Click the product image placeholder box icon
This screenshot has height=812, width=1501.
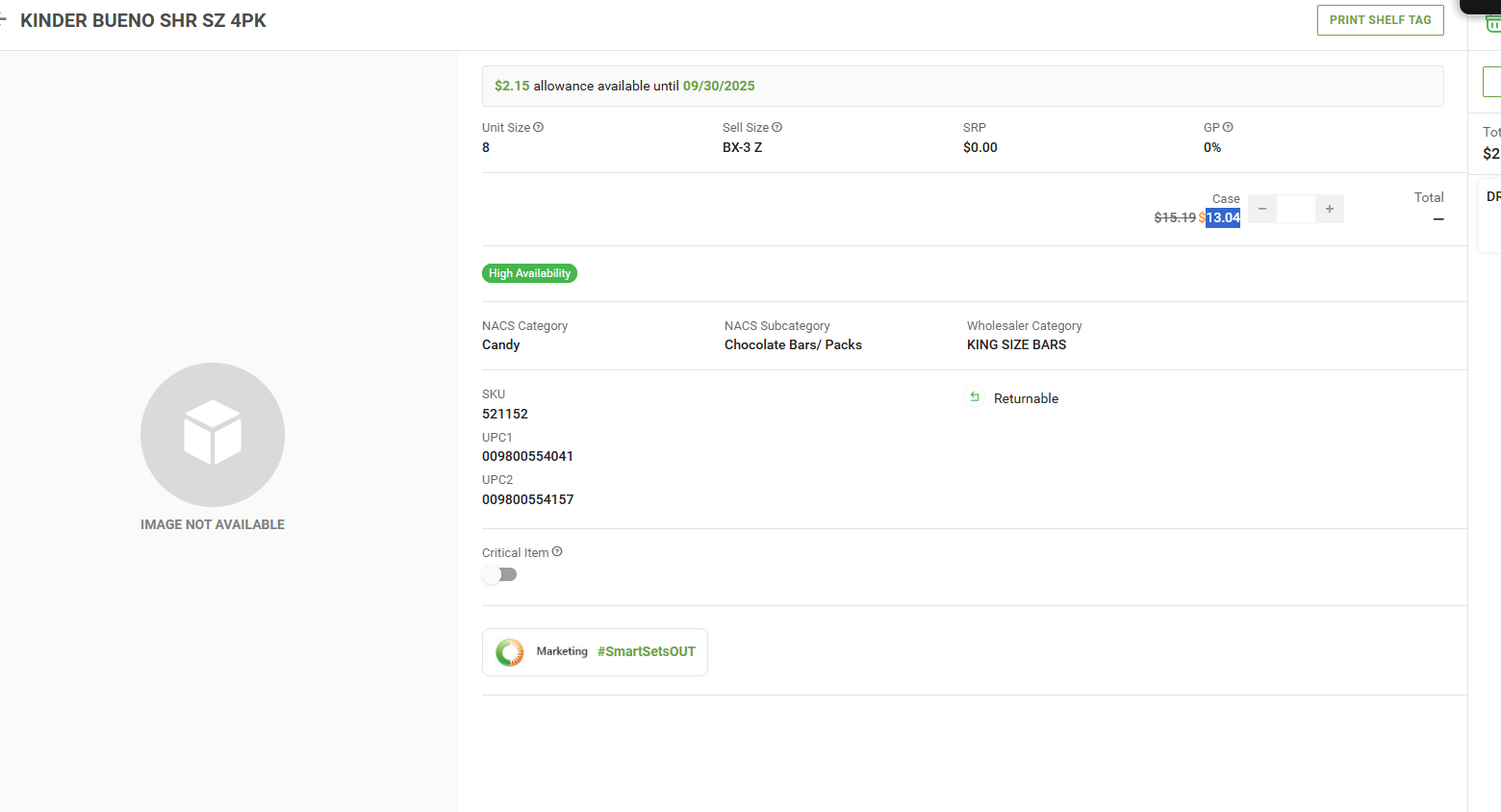point(213,434)
